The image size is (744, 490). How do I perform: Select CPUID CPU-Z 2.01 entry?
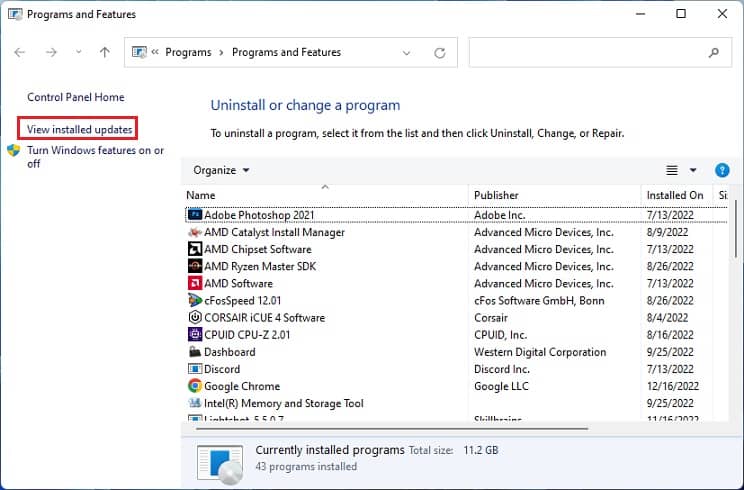point(247,335)
